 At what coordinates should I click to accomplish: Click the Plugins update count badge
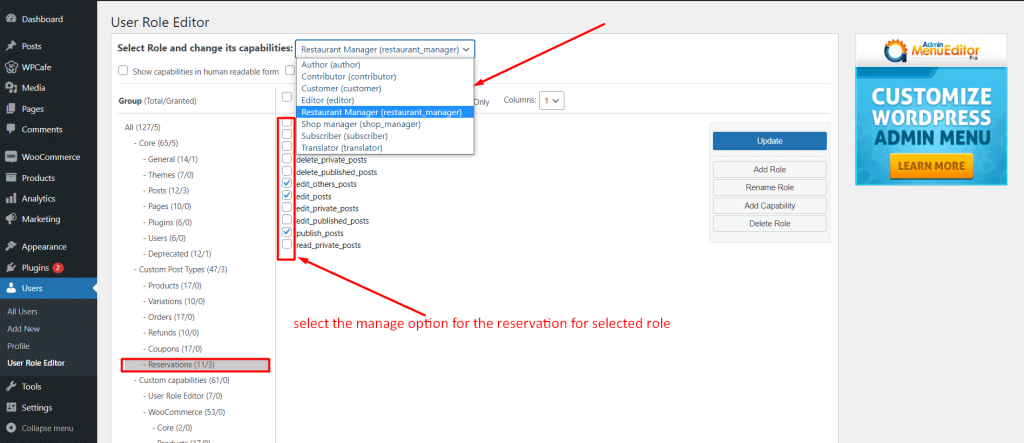point(58,268)
